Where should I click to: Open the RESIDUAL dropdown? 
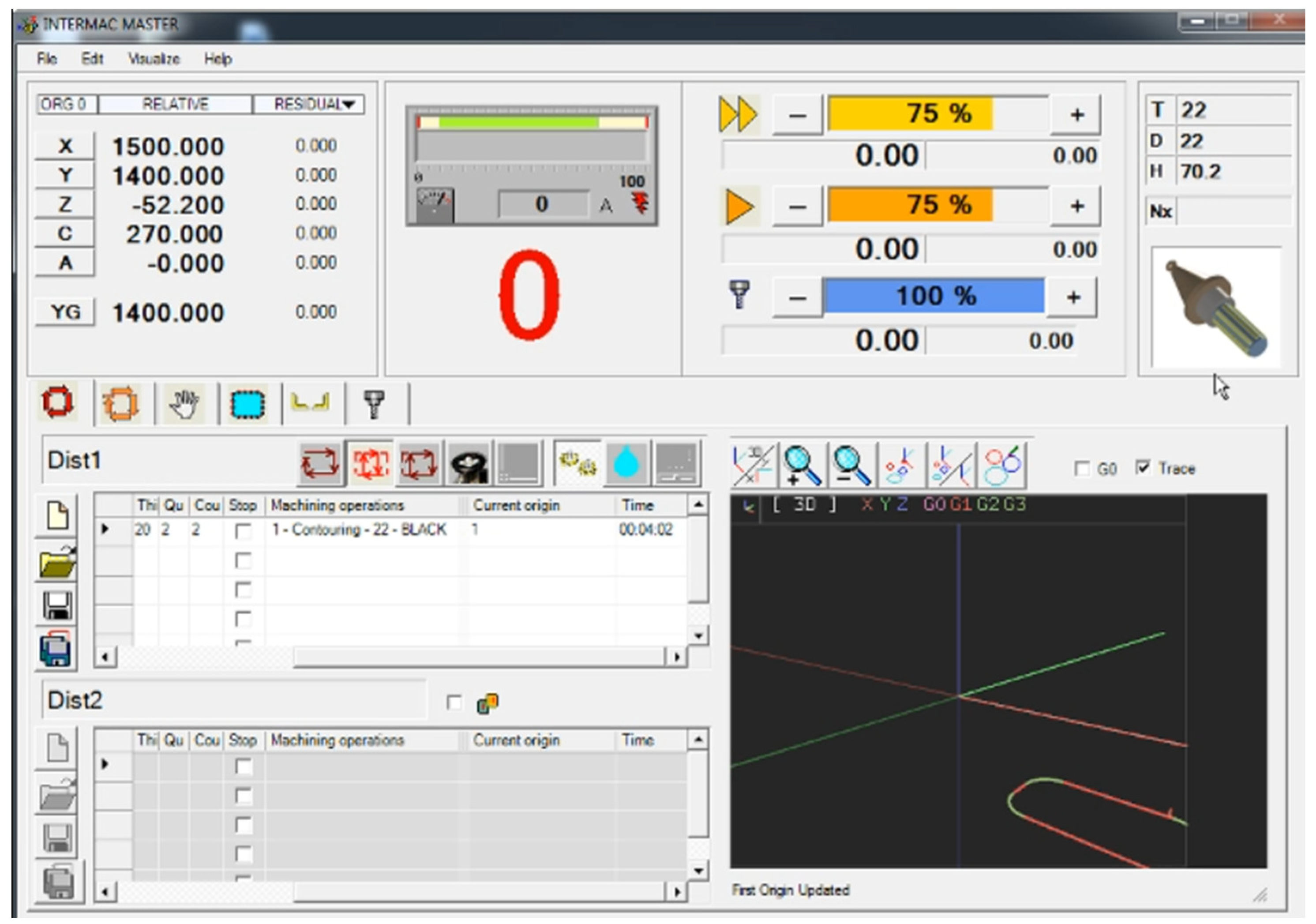pos(349,104)
